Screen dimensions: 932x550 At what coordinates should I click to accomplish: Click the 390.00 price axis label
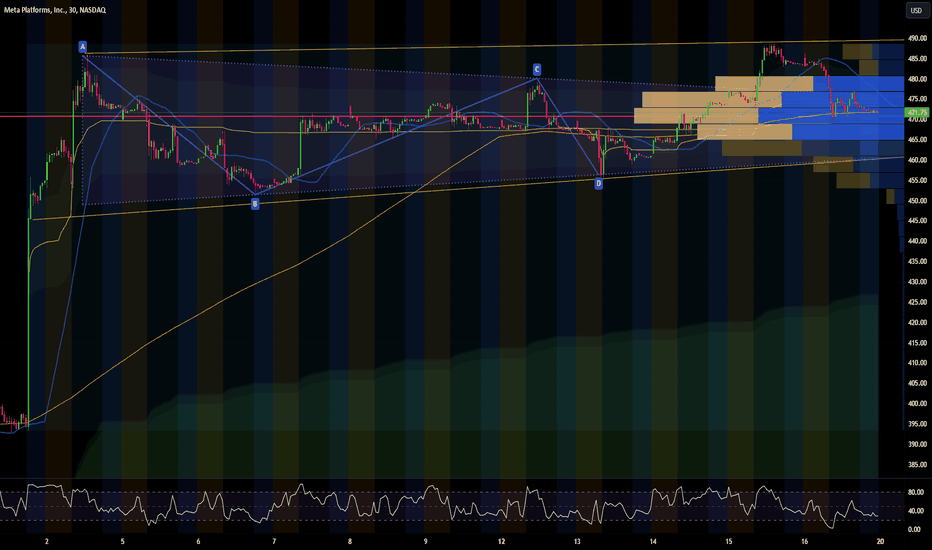917,444
